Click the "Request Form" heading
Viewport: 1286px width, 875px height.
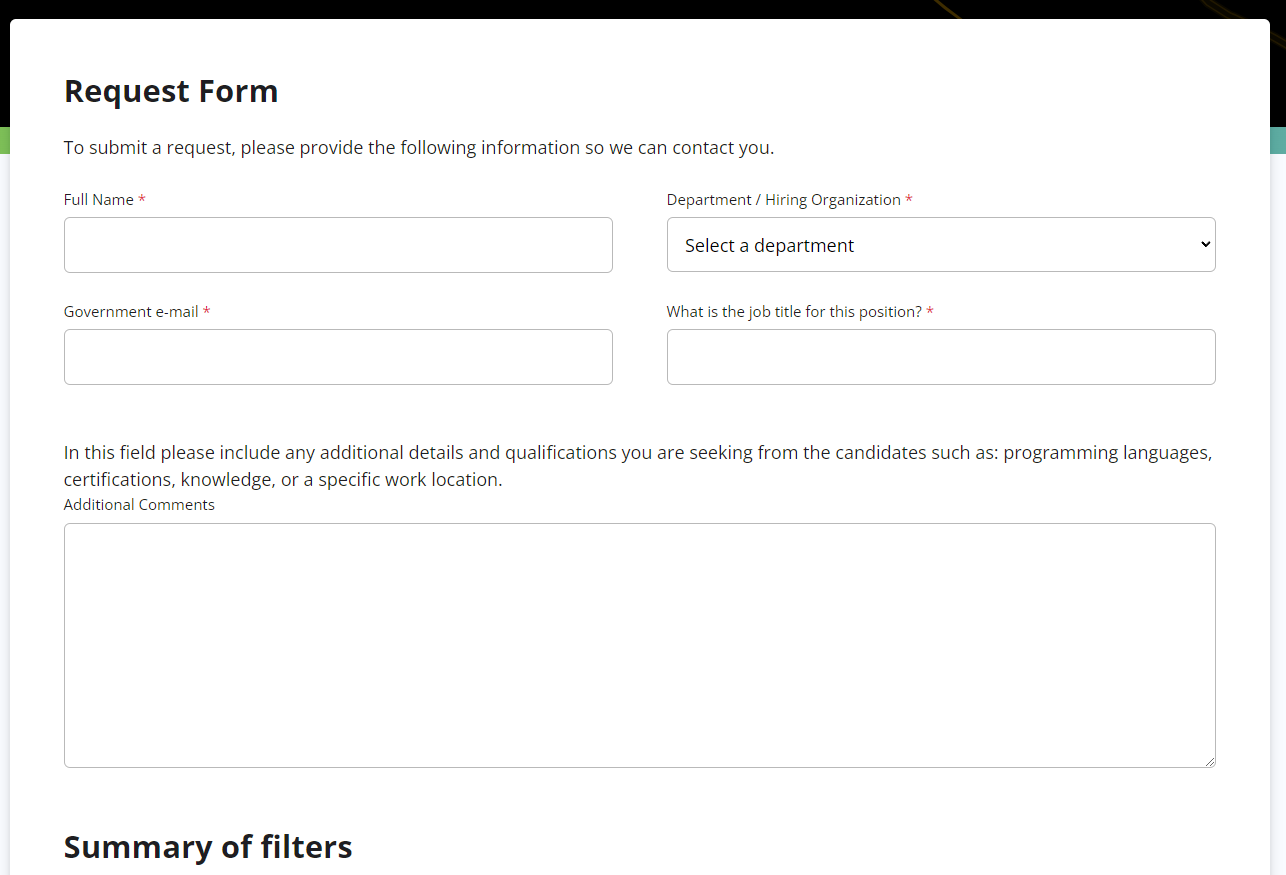pyautogui.click(x=171, y=91)
